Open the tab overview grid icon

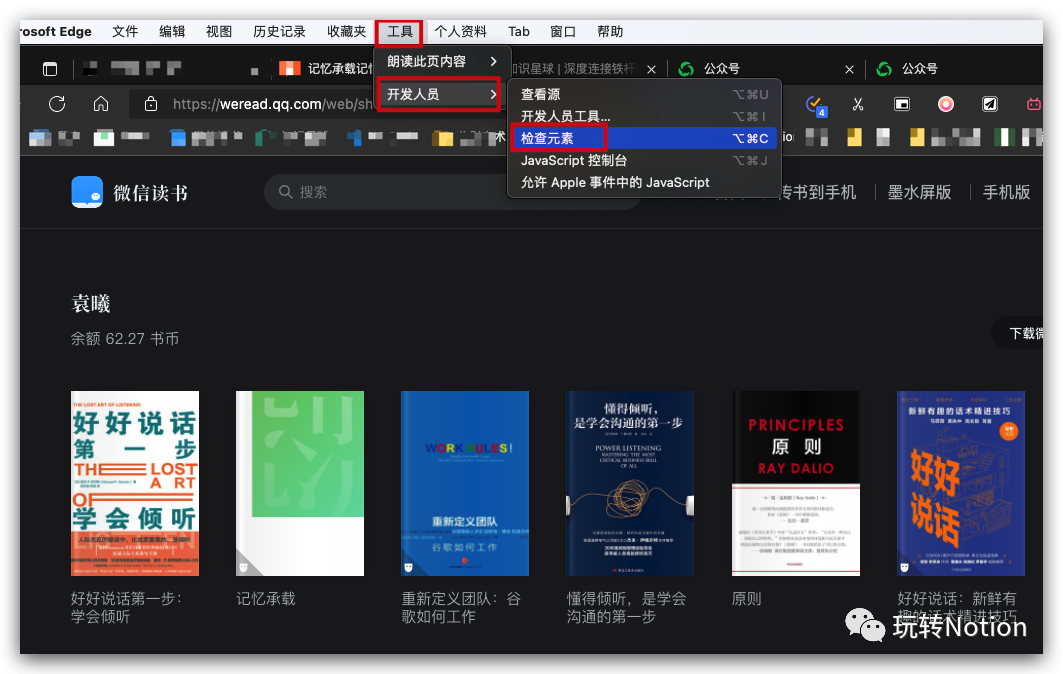tap(50, 68)
